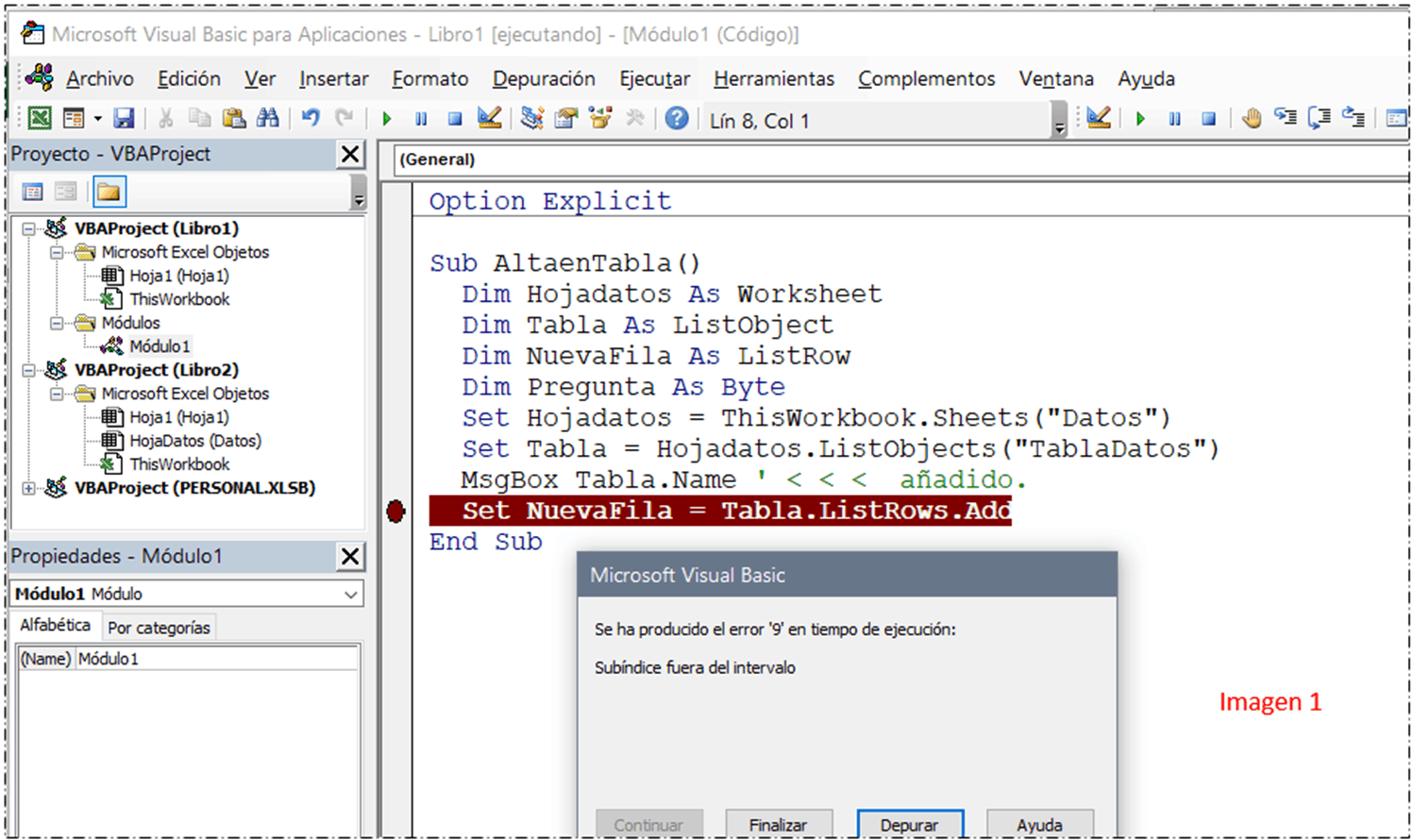Open the Módulo1 object dropdown in Propiedades
Viewport: 1413px width, 840px height.
pyautogui.click(x=351, y=595)
